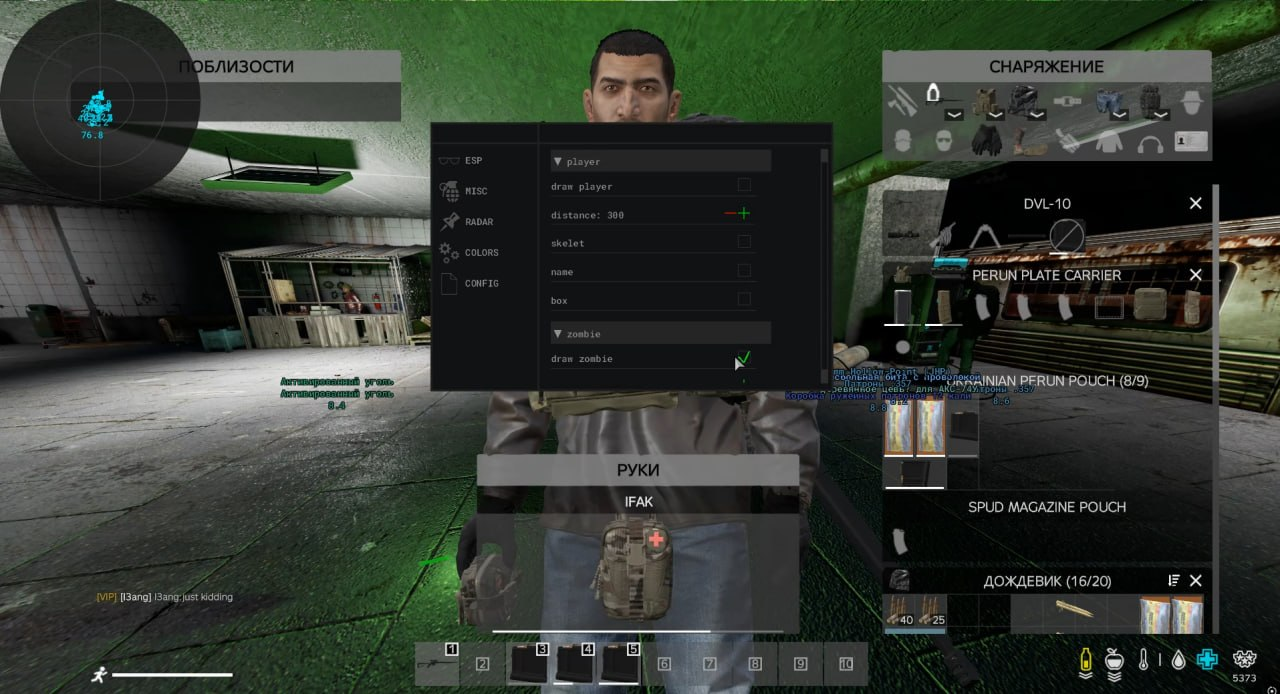Collapse the player section header
Screen dimensions: 1280x694
point(660,161)
